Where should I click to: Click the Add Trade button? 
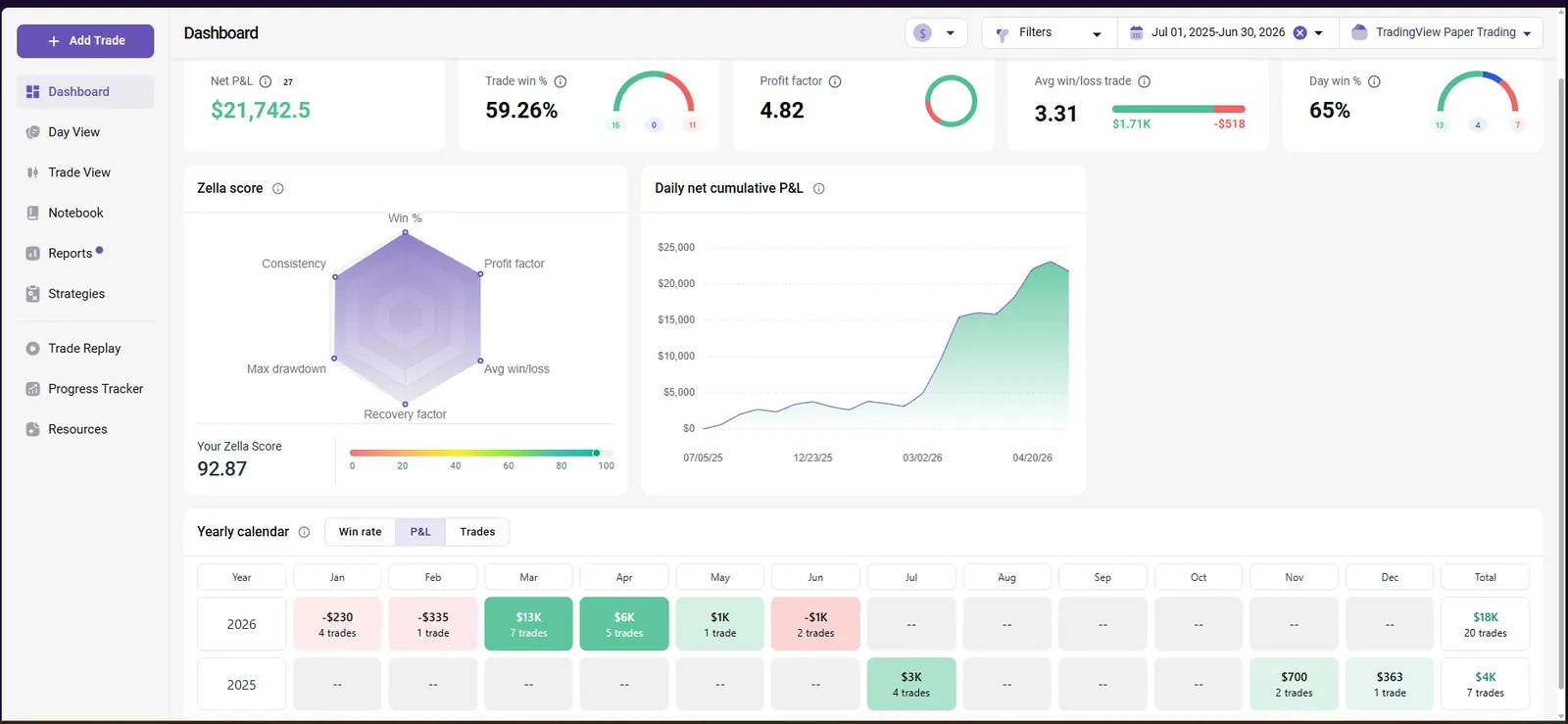[x=85, y=41]
